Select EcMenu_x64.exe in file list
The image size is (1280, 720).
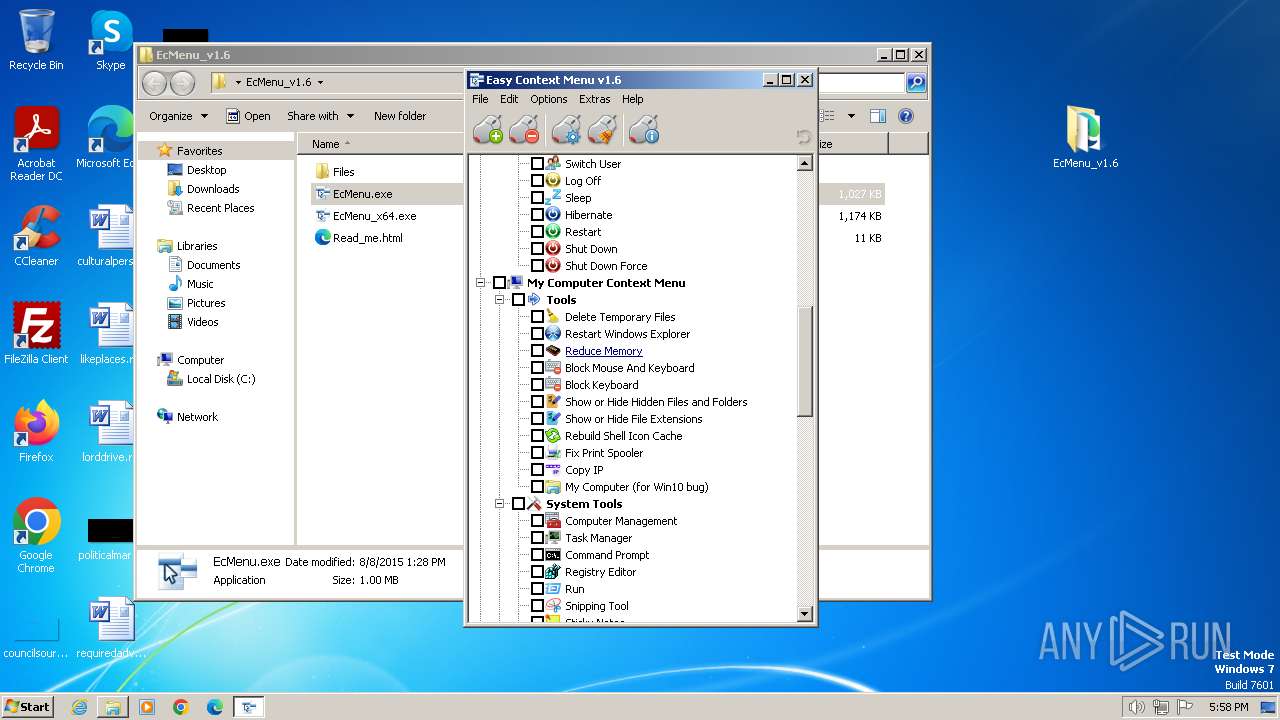click(x=374, y=216)
